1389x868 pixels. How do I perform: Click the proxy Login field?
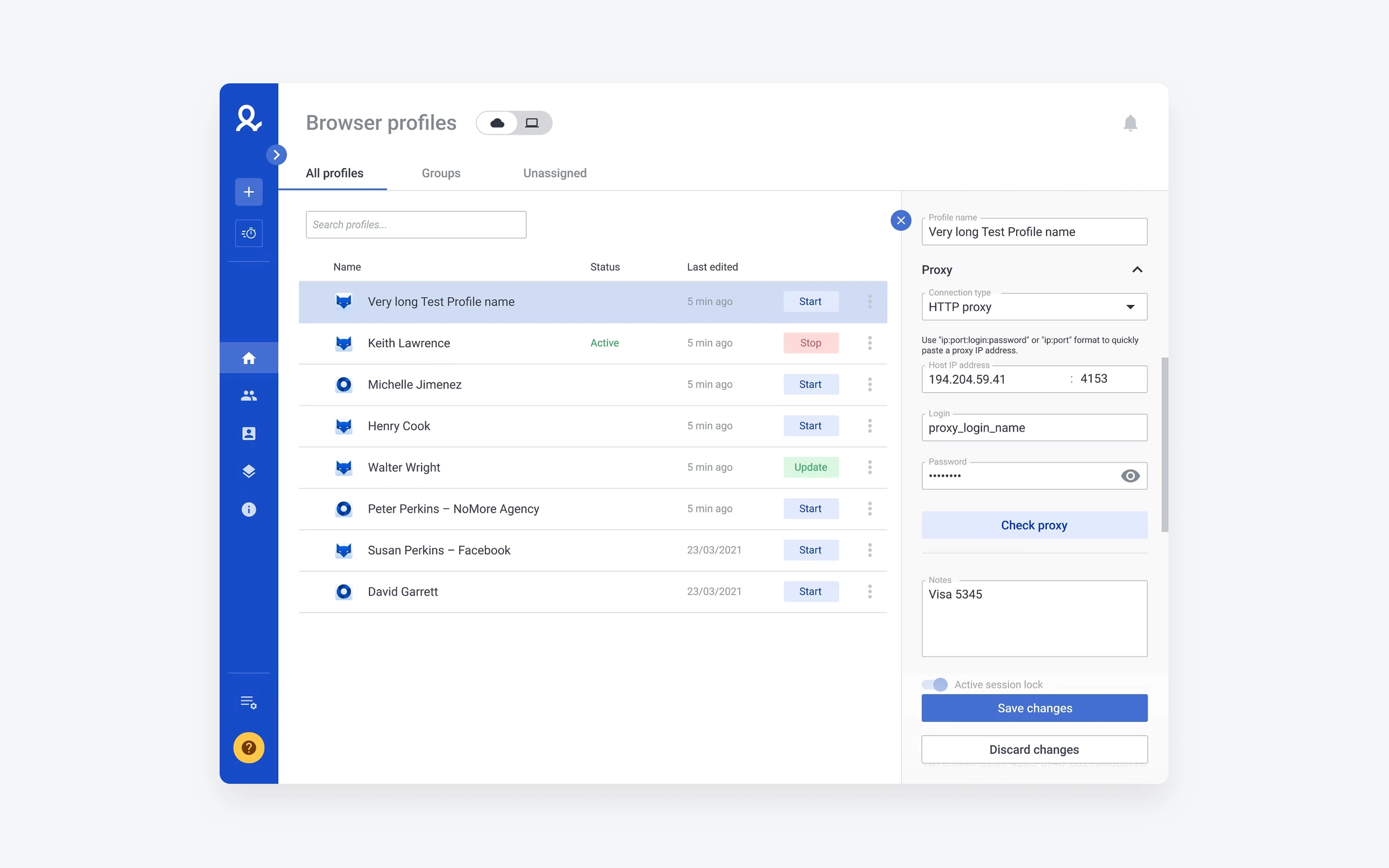point(1034,428)
